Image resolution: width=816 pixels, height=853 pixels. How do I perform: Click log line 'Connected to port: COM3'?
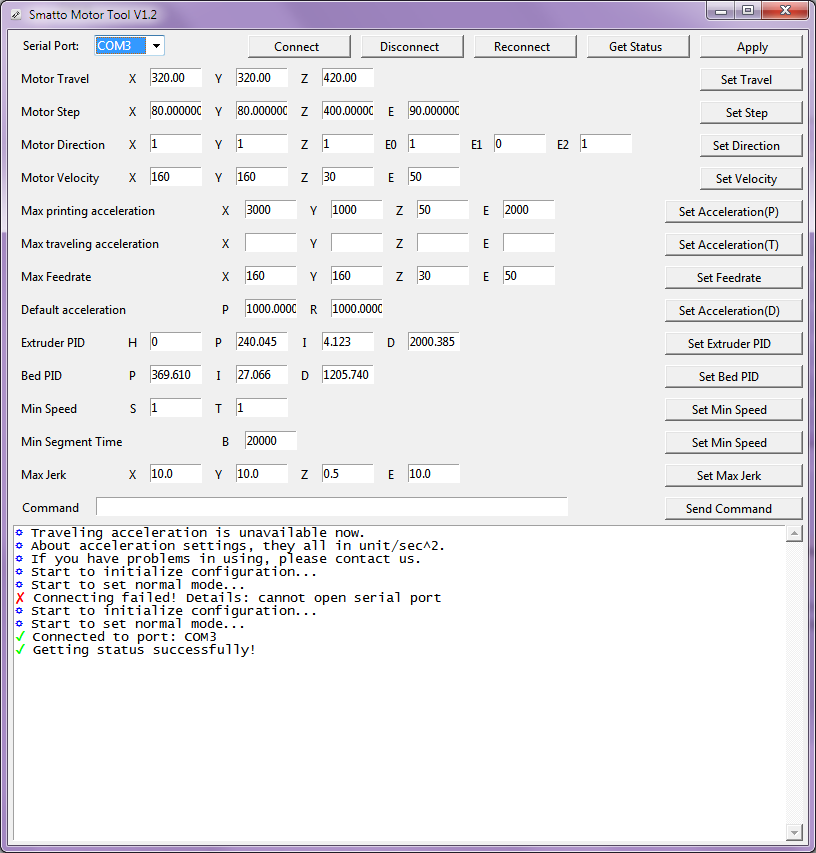(x=124, y=637)
